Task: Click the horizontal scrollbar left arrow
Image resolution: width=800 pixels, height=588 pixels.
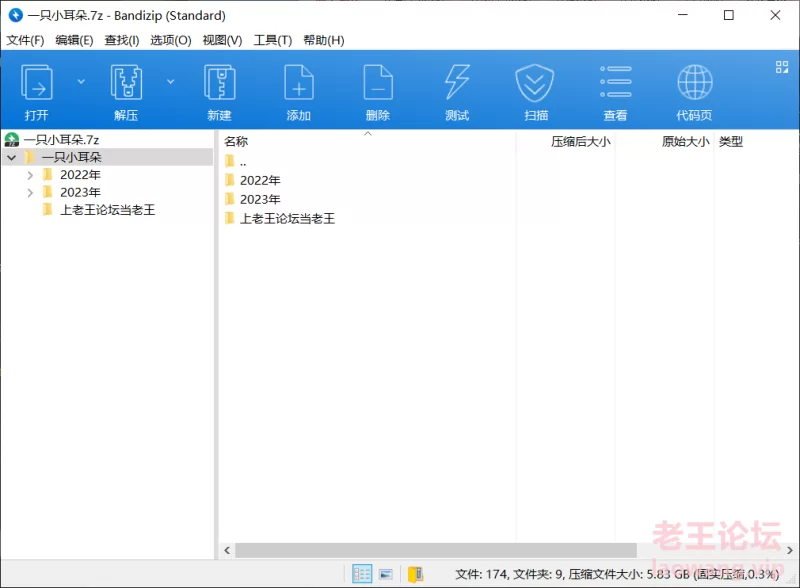Action: click(227, 550)
